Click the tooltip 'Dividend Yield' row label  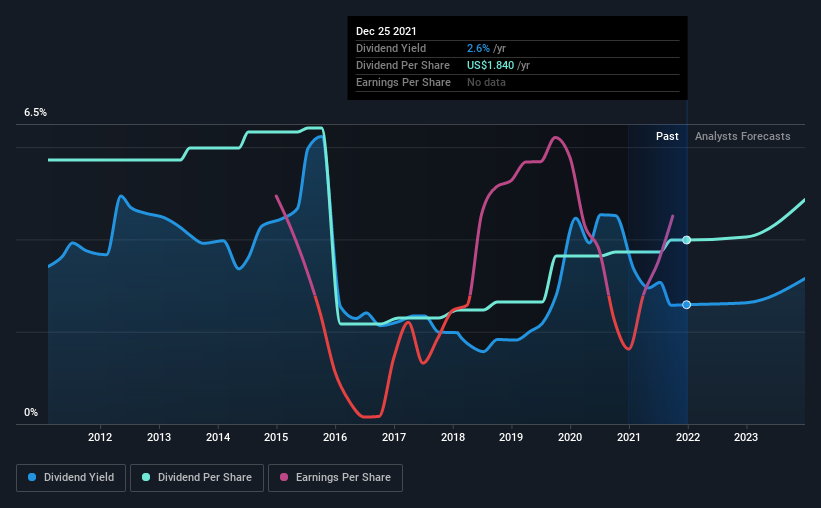coord(391,48)
